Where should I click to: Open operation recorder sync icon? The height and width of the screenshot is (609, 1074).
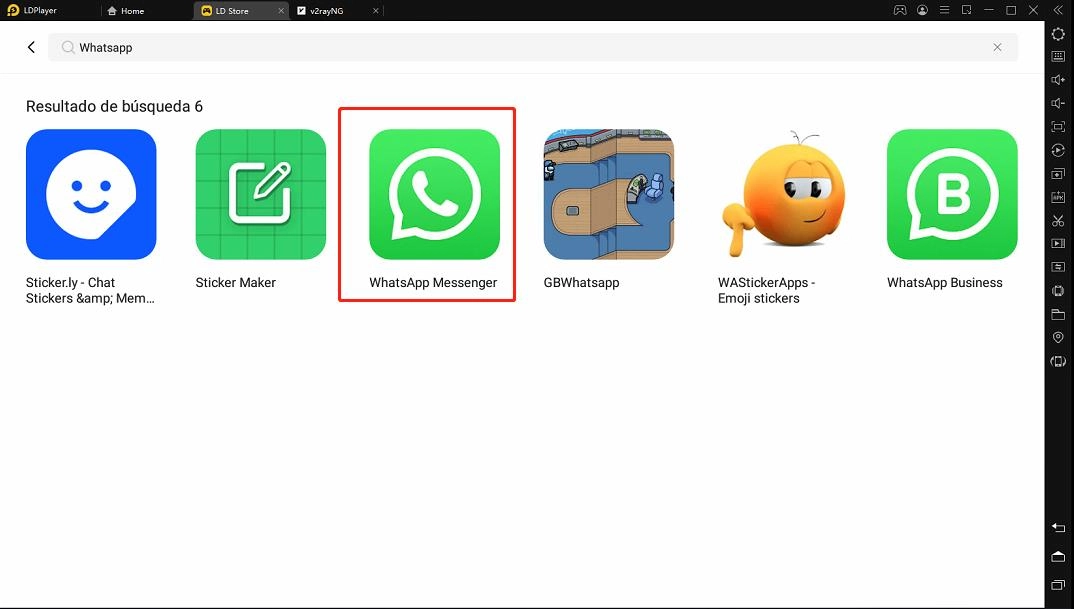(1058, 150)
